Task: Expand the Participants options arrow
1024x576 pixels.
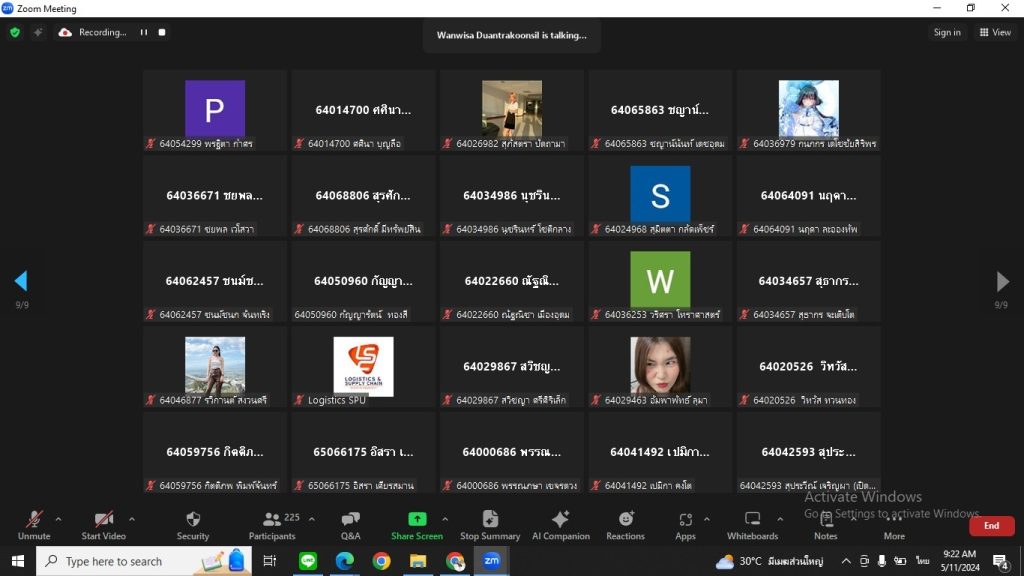Action: click(312, 519)
